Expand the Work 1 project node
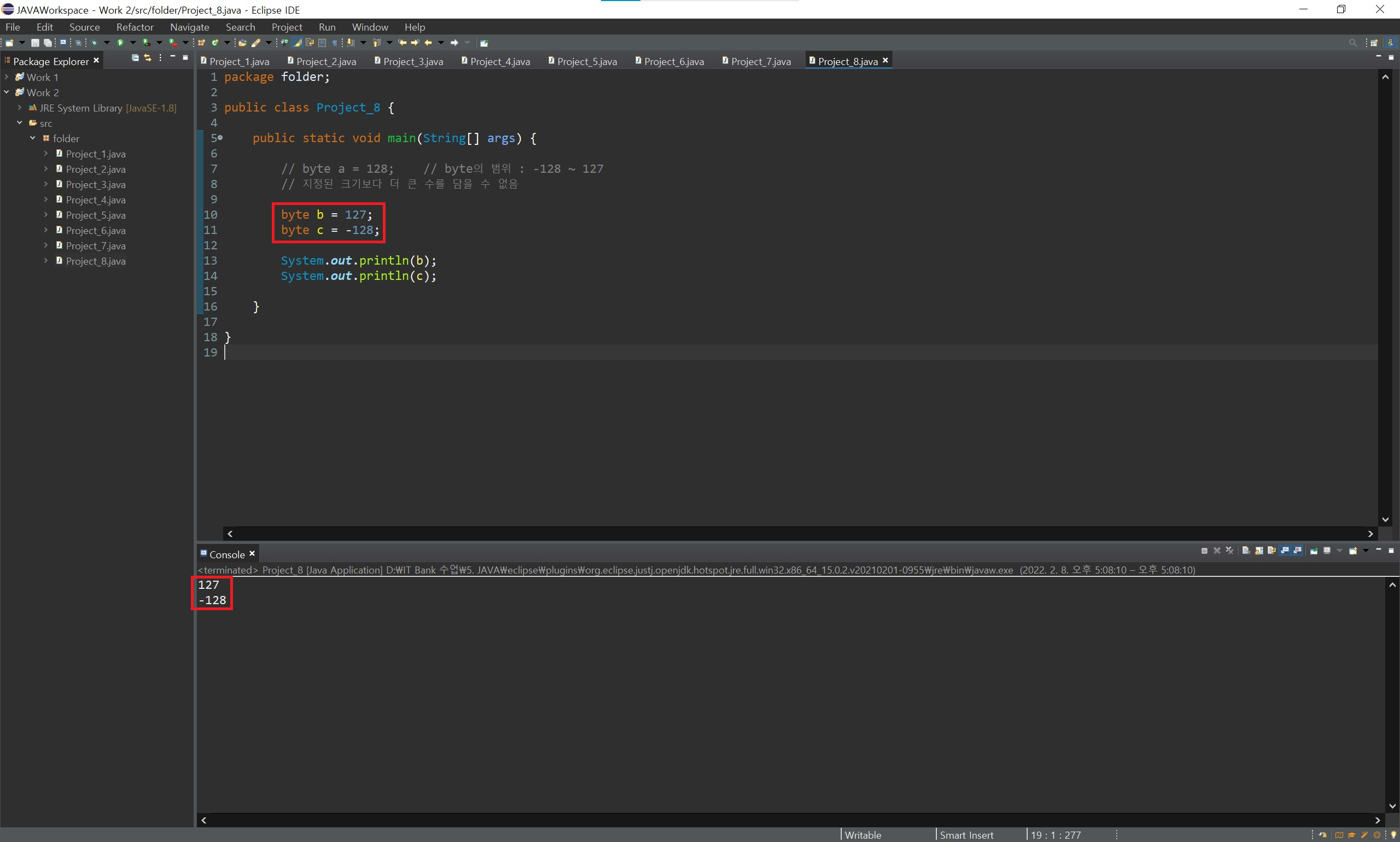1400x842 pixels. point(7,77)
